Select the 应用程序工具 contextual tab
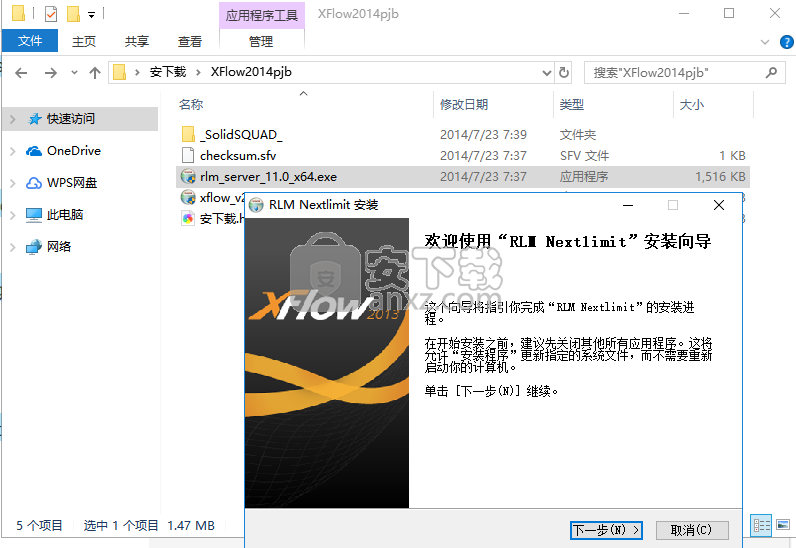This screenshot has width=796, height=548. coord(261,15)
